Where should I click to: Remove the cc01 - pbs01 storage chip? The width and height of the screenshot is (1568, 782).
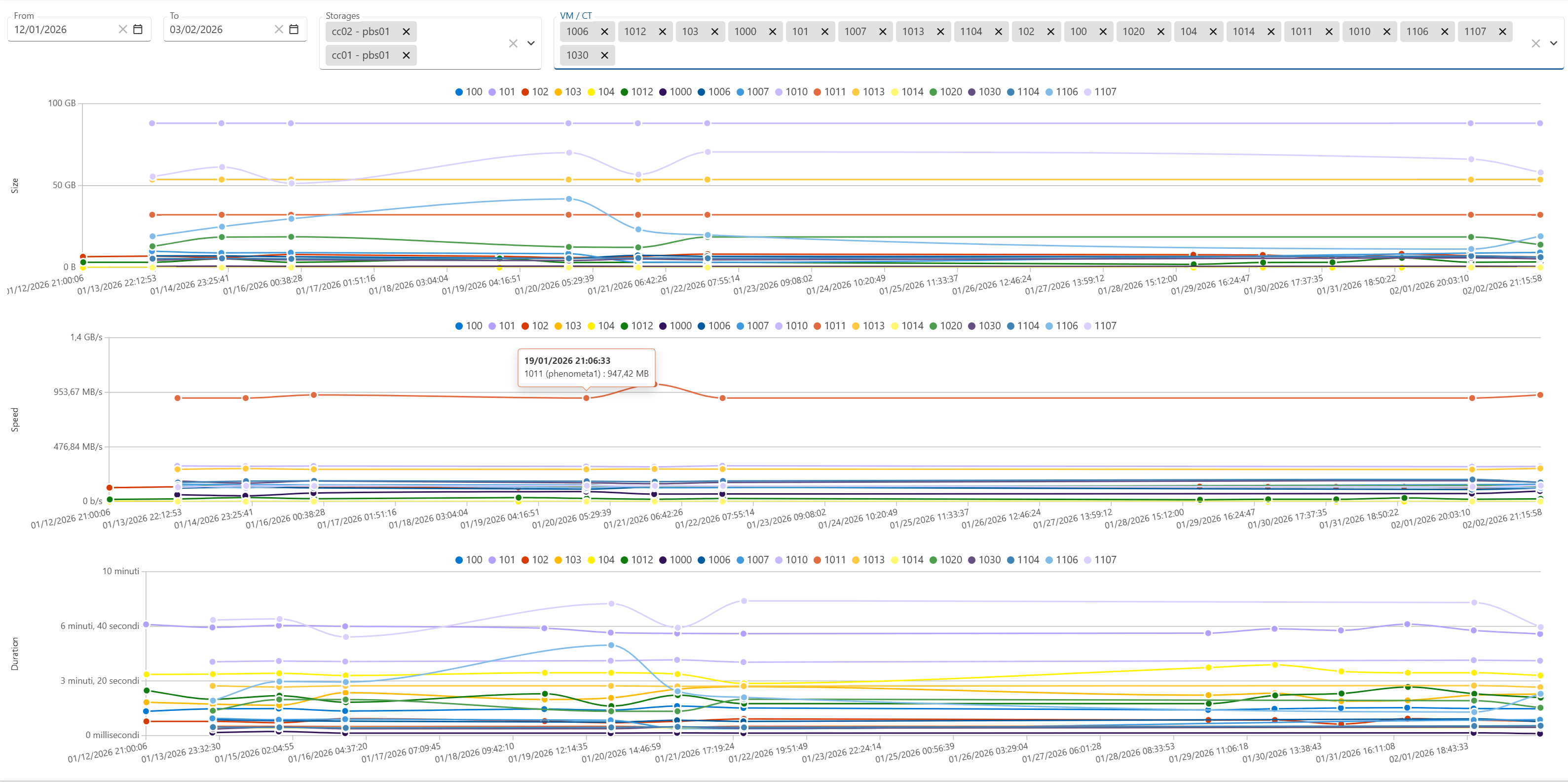coord(406,55)
